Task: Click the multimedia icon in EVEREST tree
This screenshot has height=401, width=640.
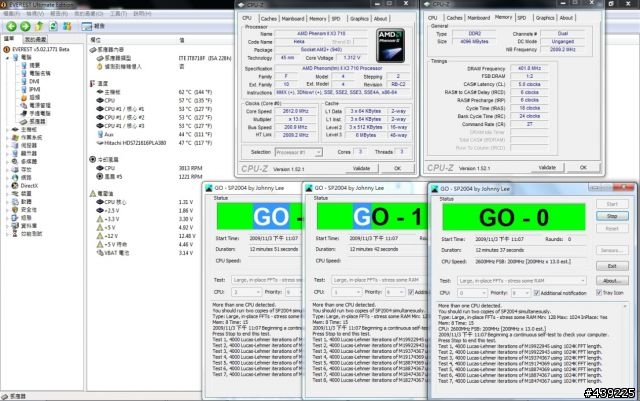Action: click(x=15, y=162)
